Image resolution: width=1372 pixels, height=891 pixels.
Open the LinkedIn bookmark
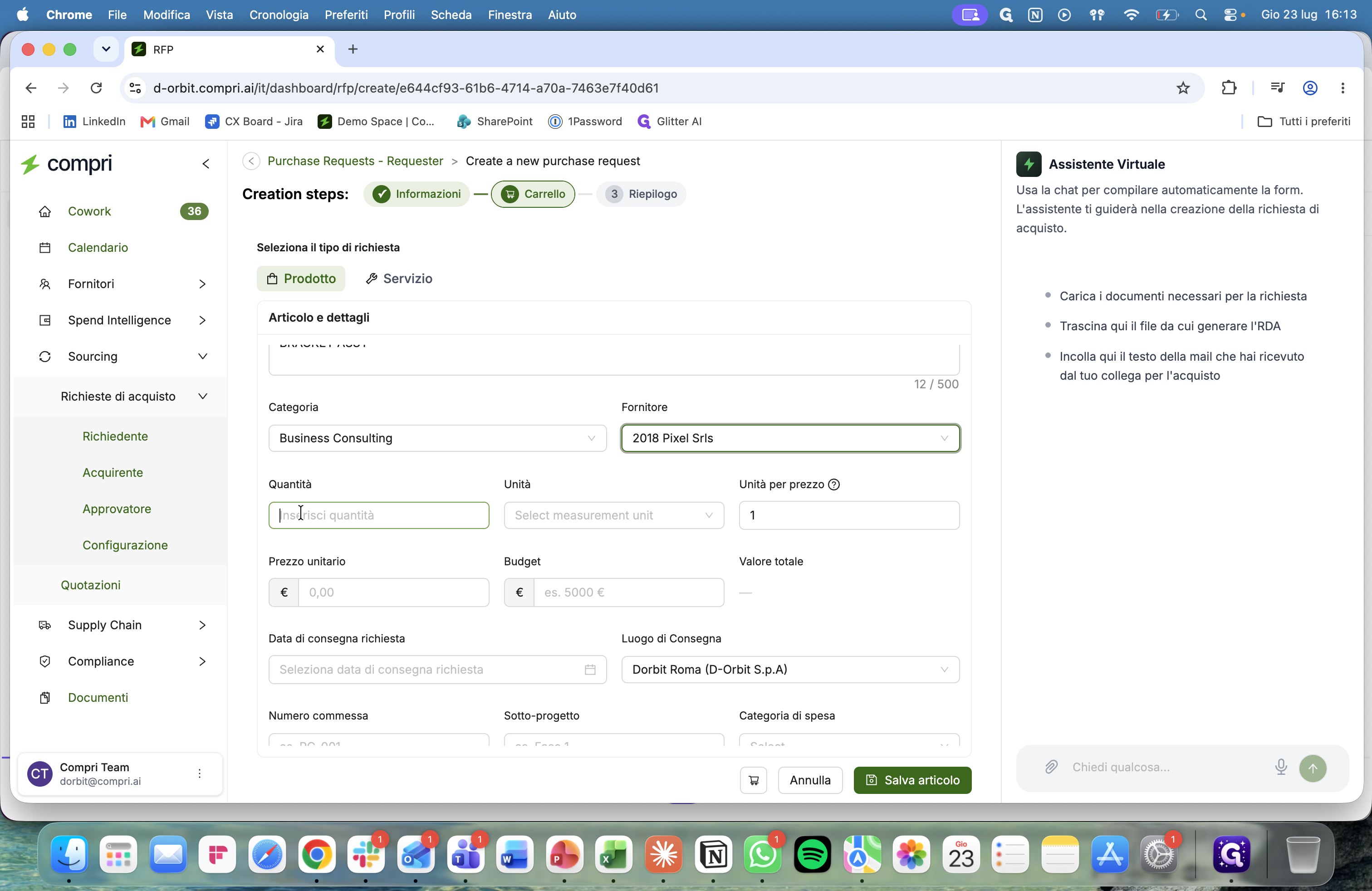(94, 122)
